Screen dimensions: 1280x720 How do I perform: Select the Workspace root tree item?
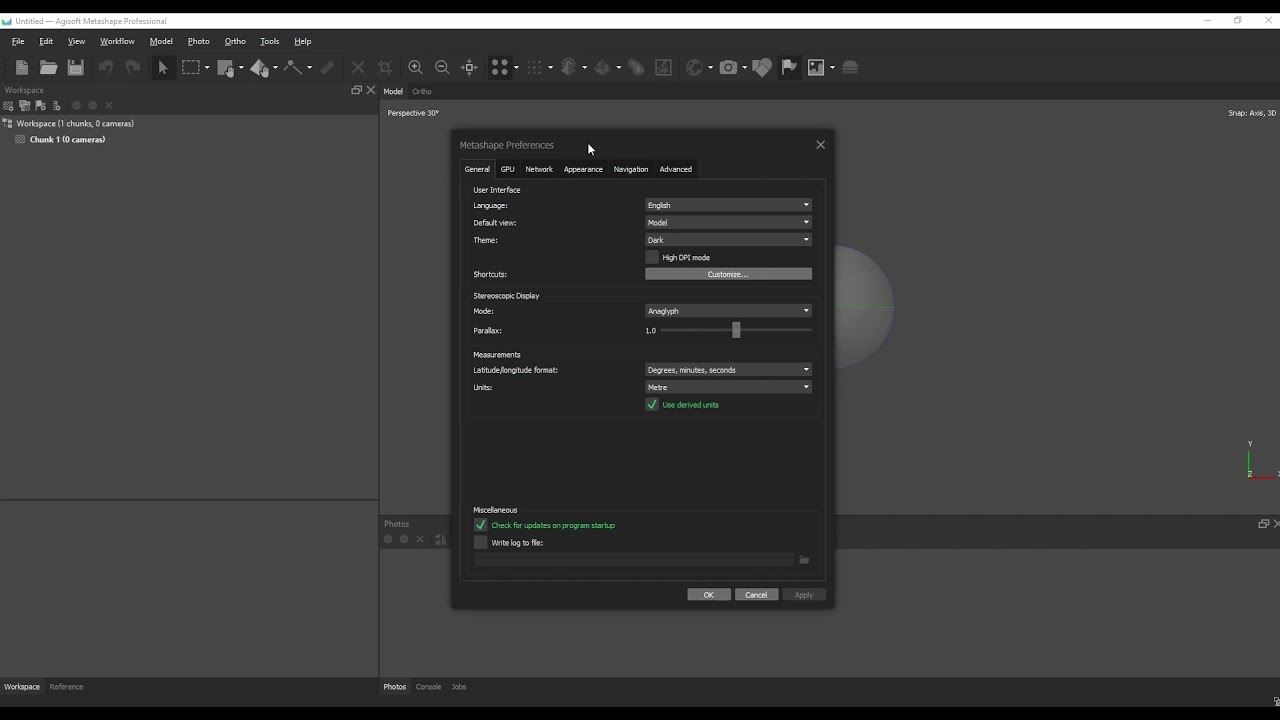75,124
